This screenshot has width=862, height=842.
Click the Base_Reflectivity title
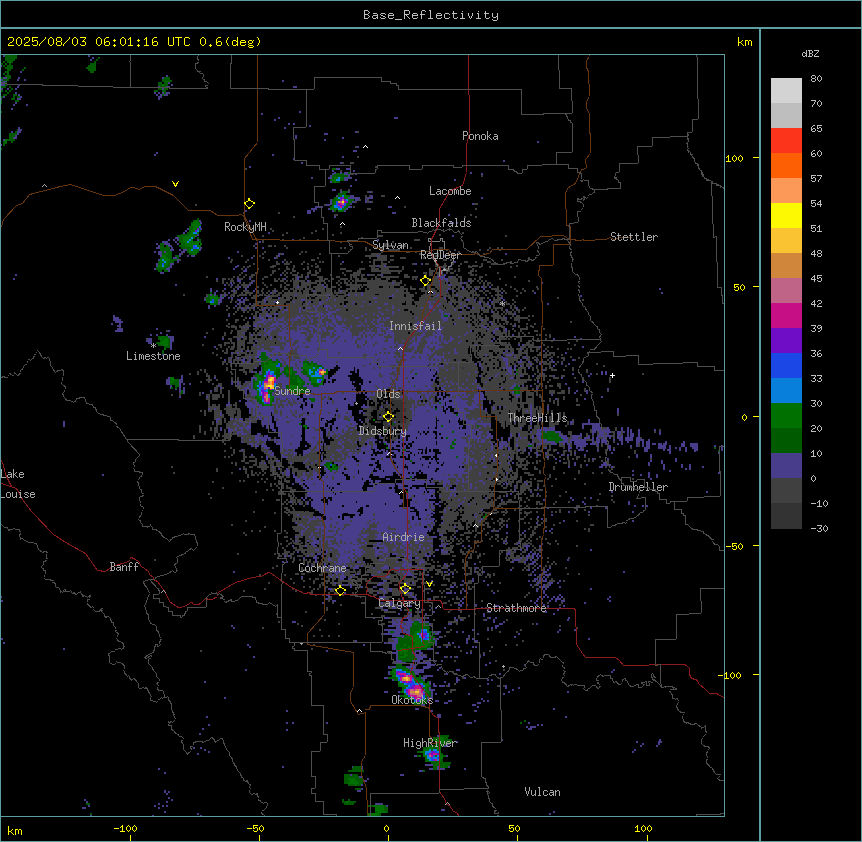coord(431,15)
